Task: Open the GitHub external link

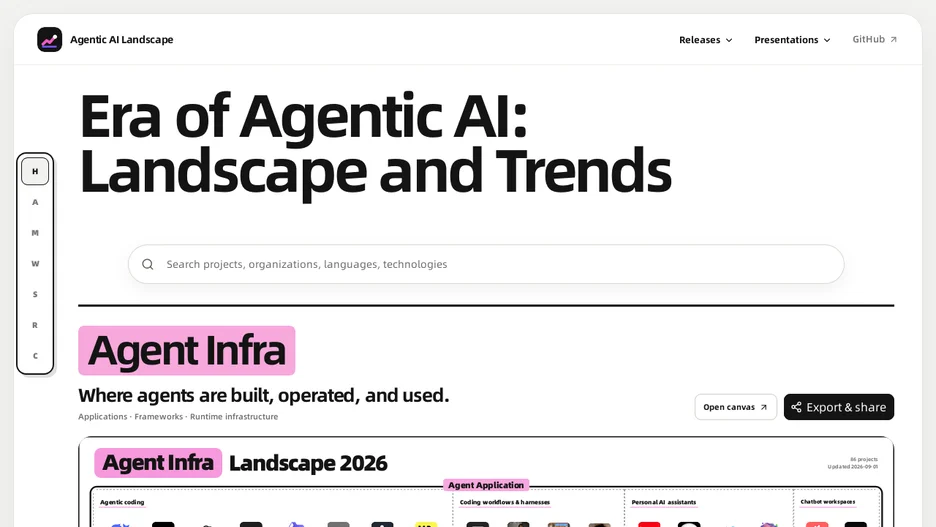Action: [x=875, y=39]
